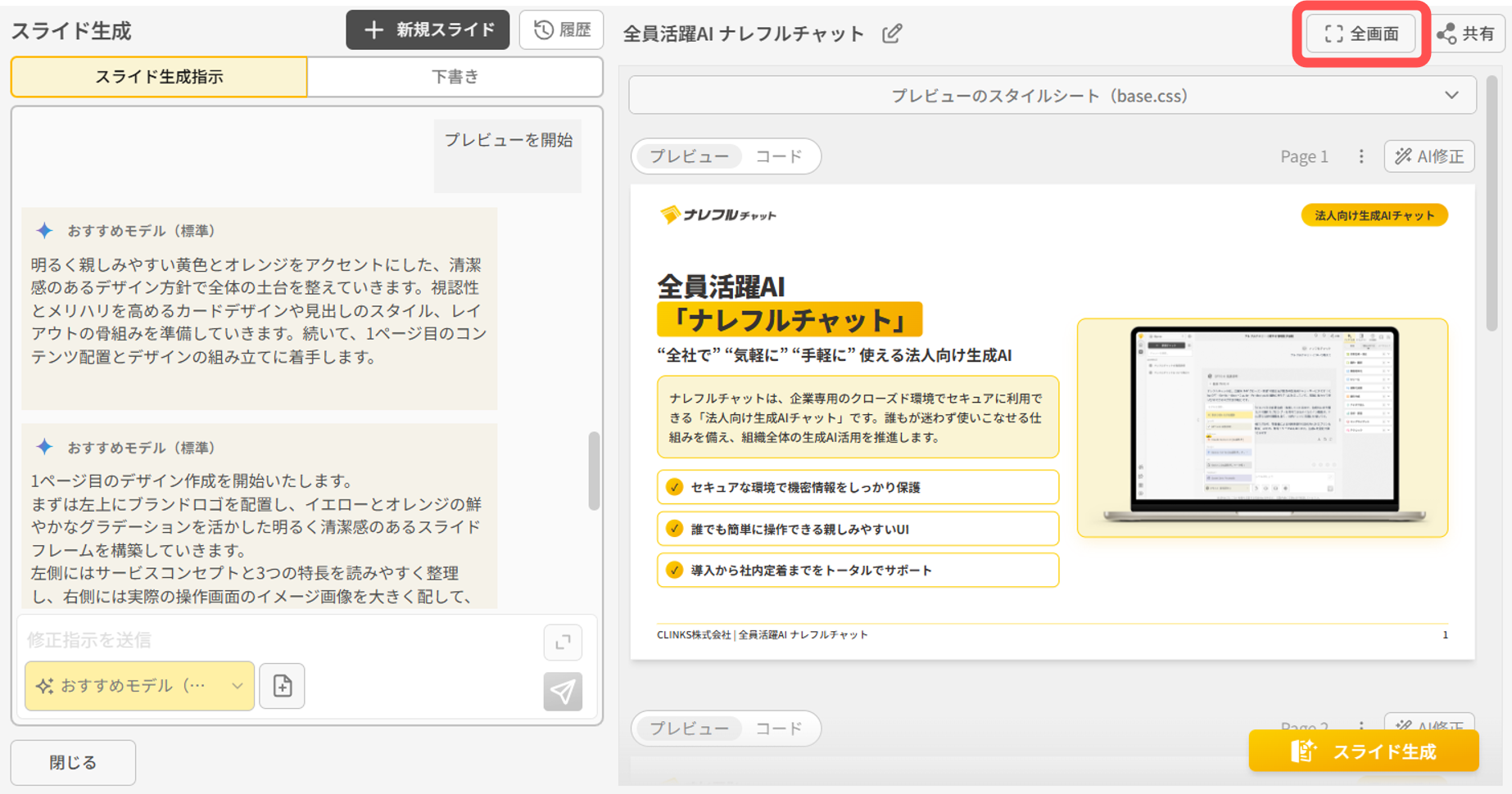Viewport: 1512px width, 794px height.
Task: Click the pencil icon to edit title
Action: click(x=892, y=34)
